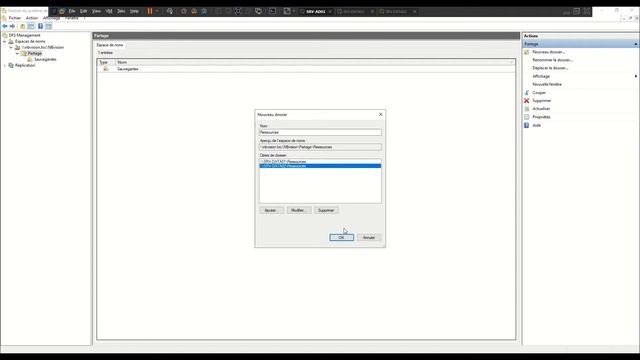Viewport: 640px width, 360px height.
Task: Select the highlighted SRV-DATA02 Ressources target
Action: (320, 166)
